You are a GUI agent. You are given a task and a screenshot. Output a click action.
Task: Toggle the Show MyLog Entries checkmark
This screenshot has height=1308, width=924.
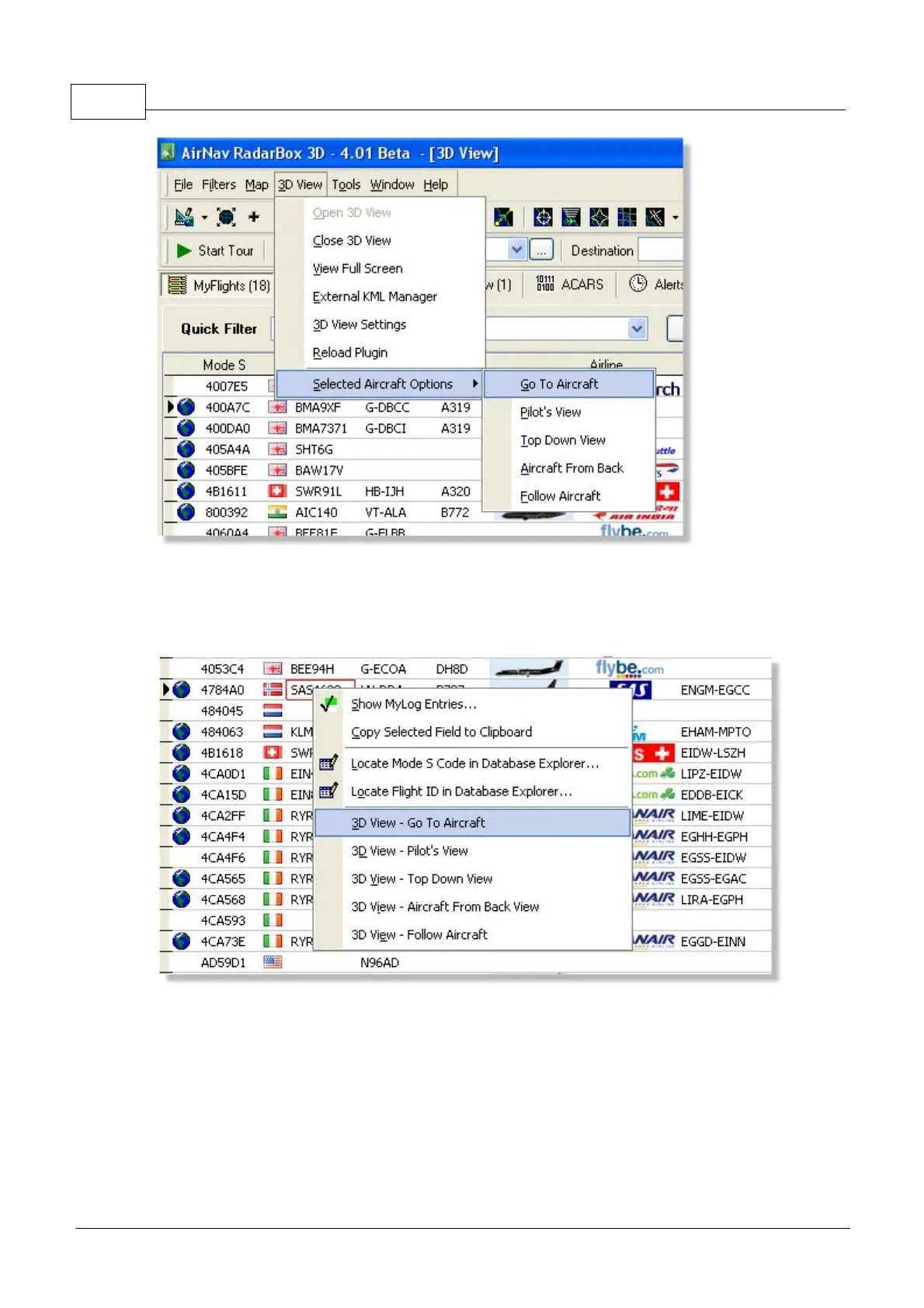click(329, 704)
